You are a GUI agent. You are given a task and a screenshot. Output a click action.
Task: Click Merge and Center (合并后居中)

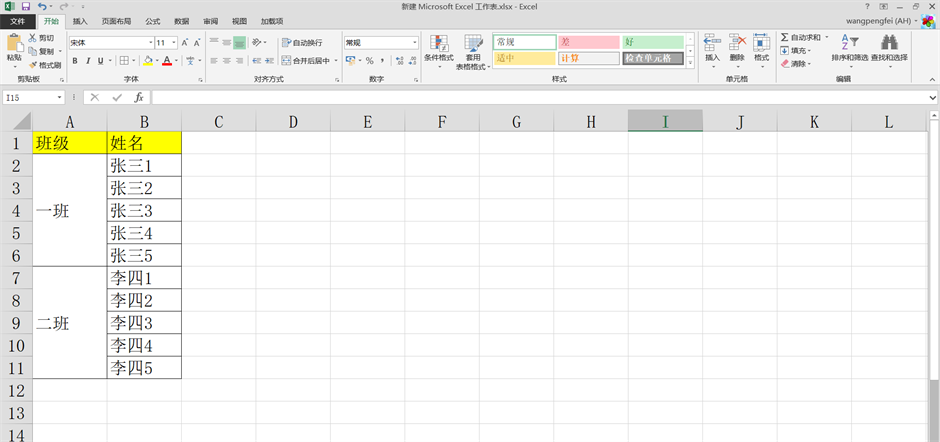pyautogui.click(x=310, y=61)
